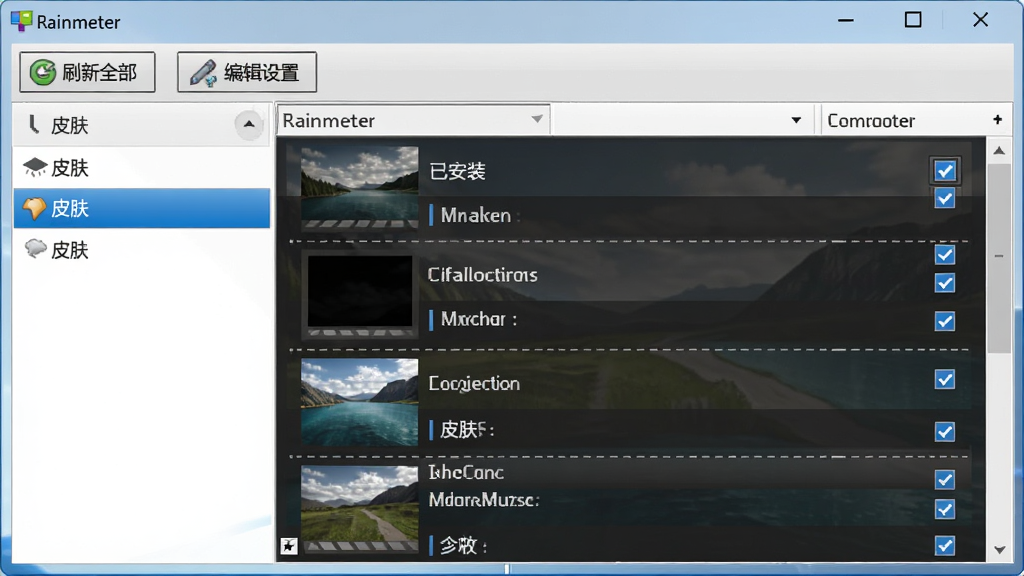This screenshot has height=576, width=1024.
Task: Toggle the checkbox for 已安装
Action: (944, 171)
